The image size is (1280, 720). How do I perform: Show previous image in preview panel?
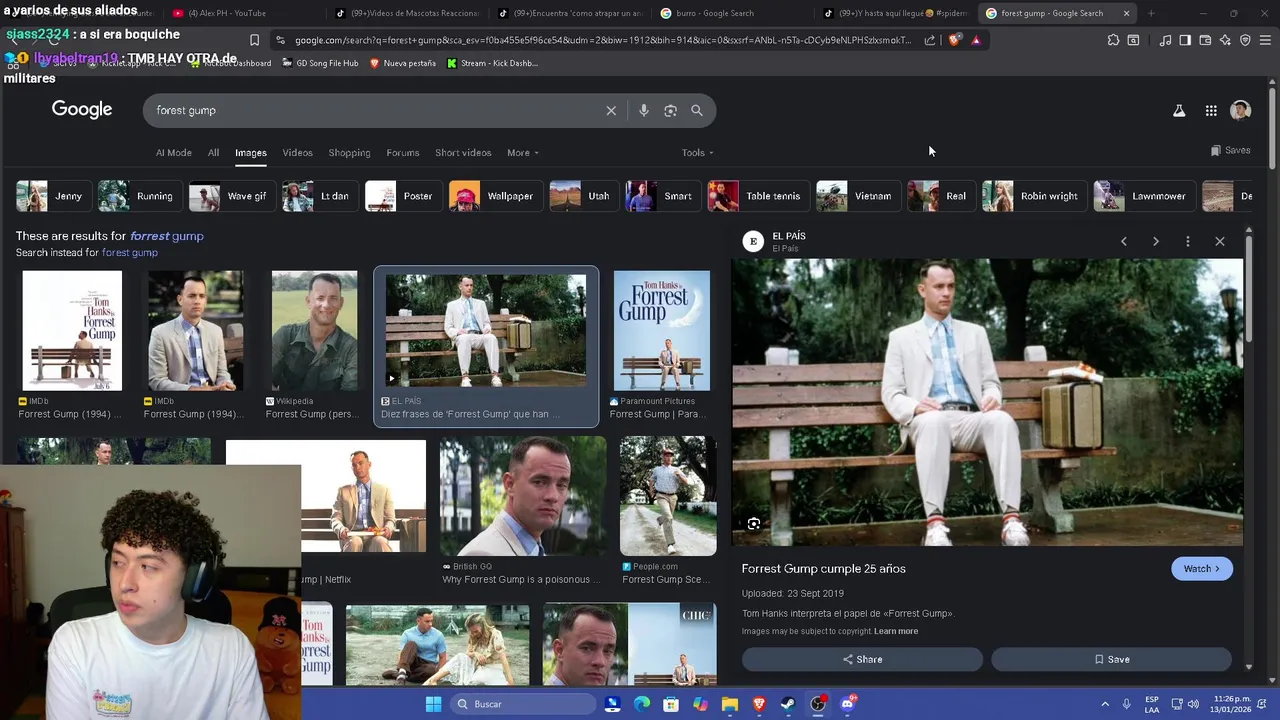tap(1124, 241)
